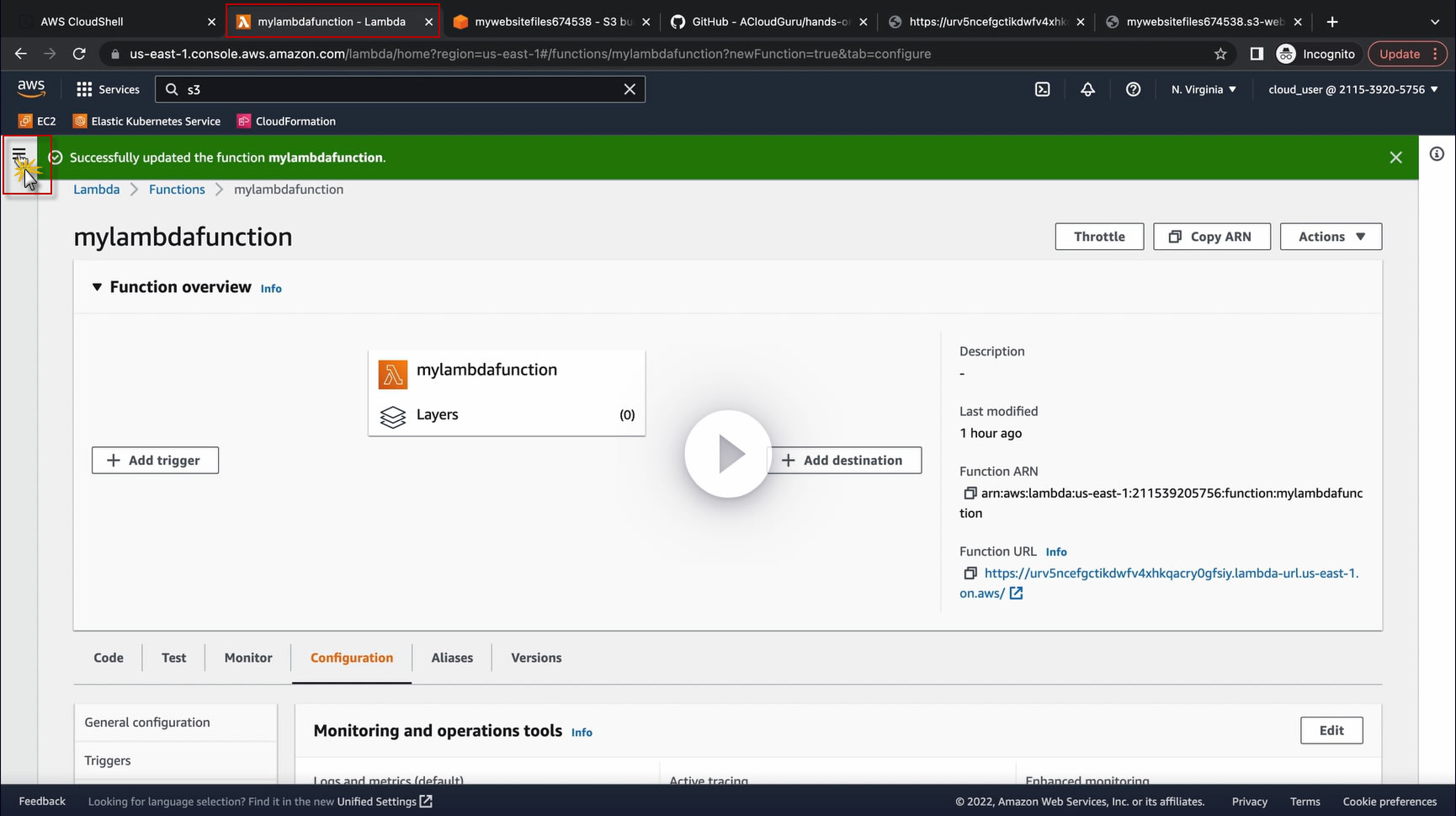This screenshot has width=1456, height=816.
Task: Open the Terms footer link
Action: [1305, 802]
